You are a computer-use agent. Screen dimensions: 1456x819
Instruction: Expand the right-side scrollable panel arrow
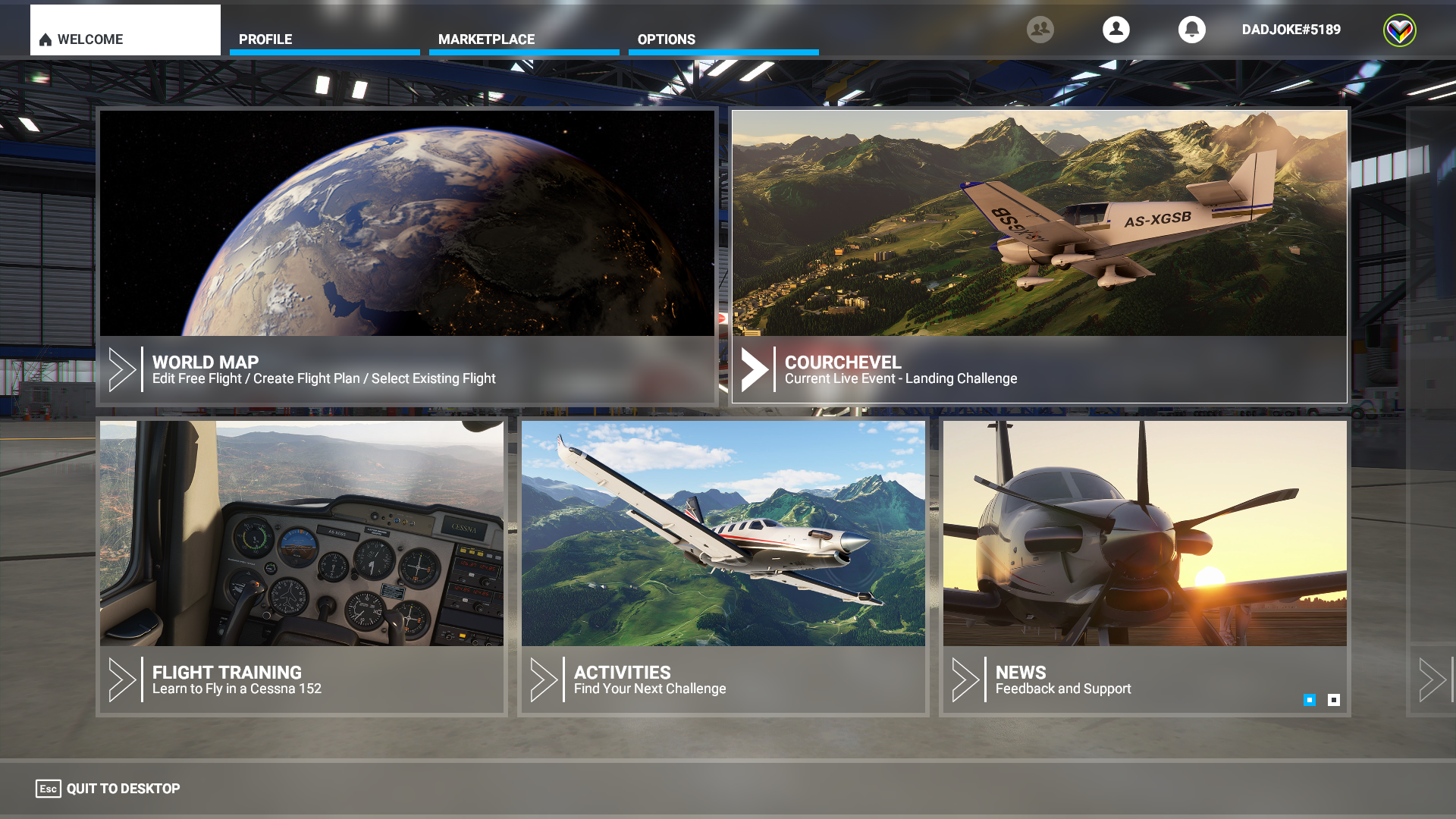point(1432,679)
